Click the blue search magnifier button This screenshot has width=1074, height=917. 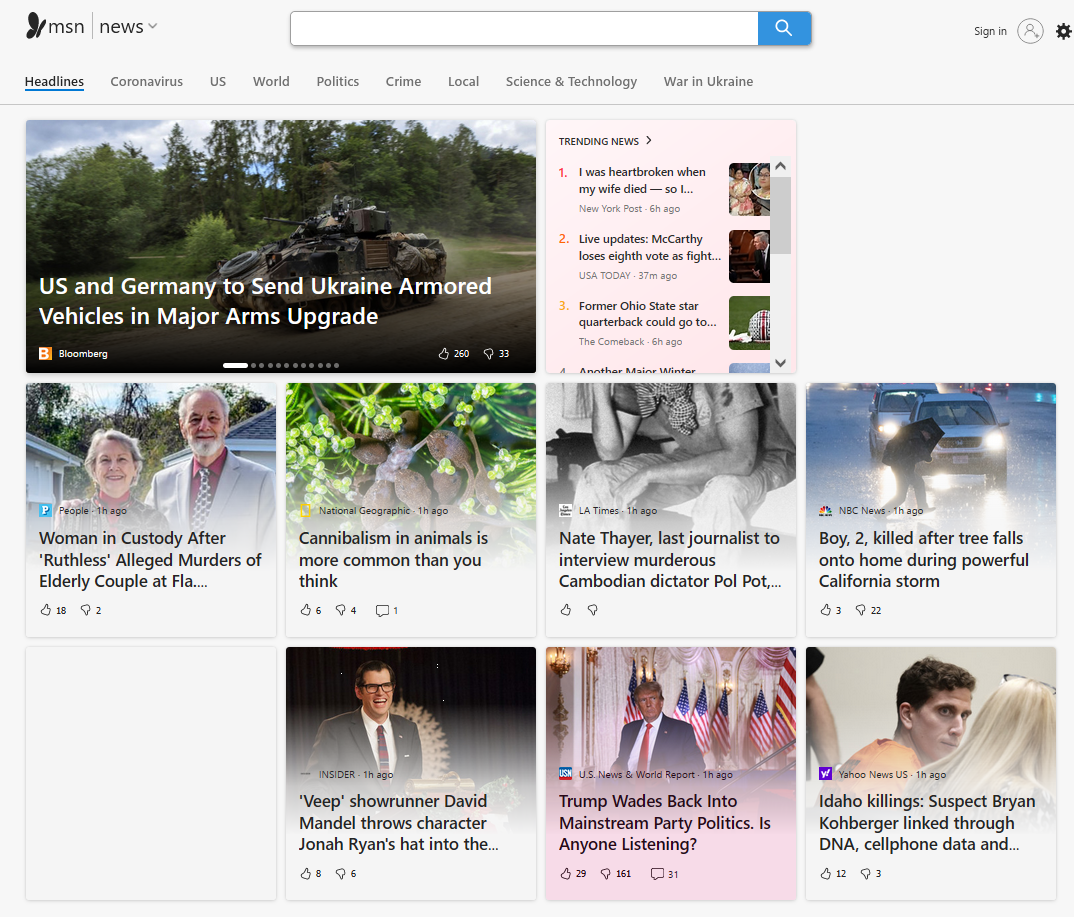(784, 28)
